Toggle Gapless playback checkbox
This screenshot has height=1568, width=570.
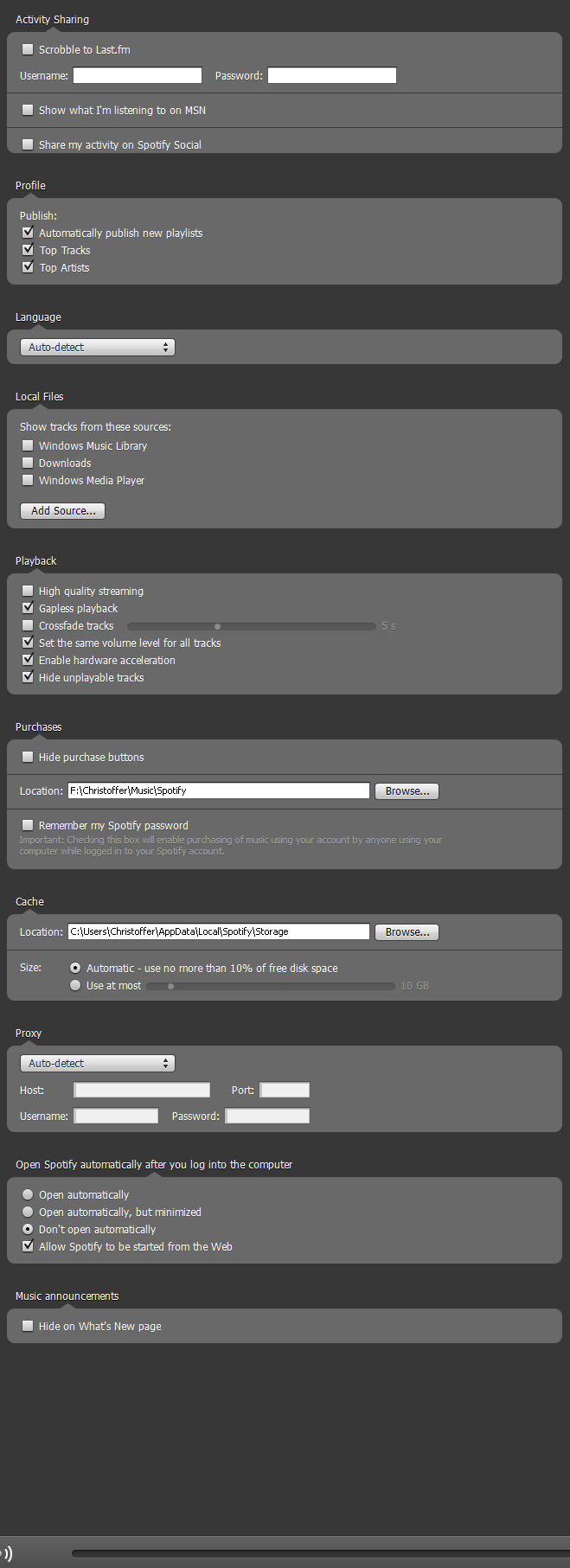point(28,608)
